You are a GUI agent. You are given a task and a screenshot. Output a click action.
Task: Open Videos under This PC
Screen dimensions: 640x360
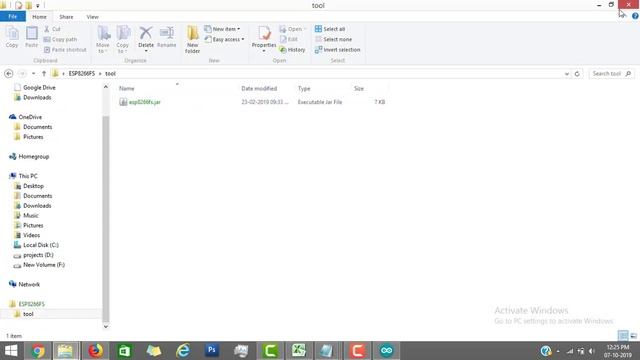click(27, 235)
